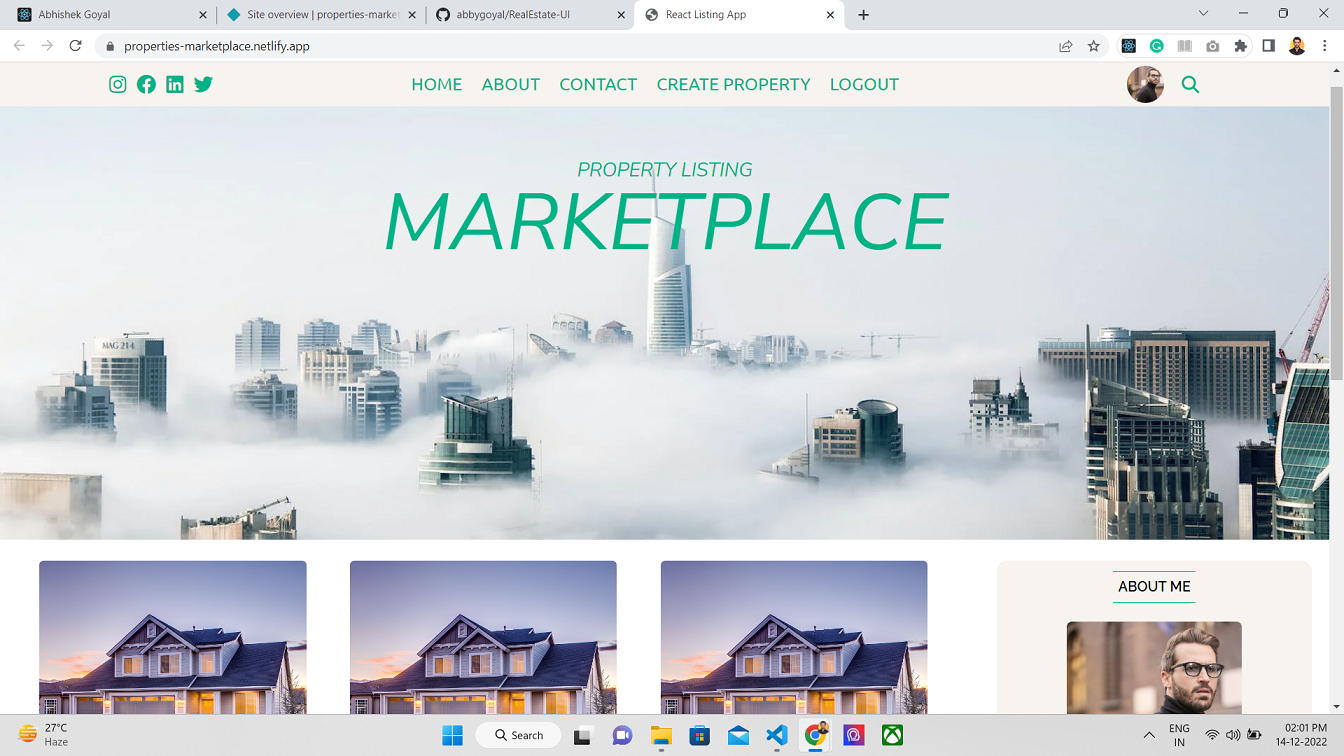Open the Xbox app from the taskbar
Viewport: 1344px width, 756px height.
click(x=893, y=735)
